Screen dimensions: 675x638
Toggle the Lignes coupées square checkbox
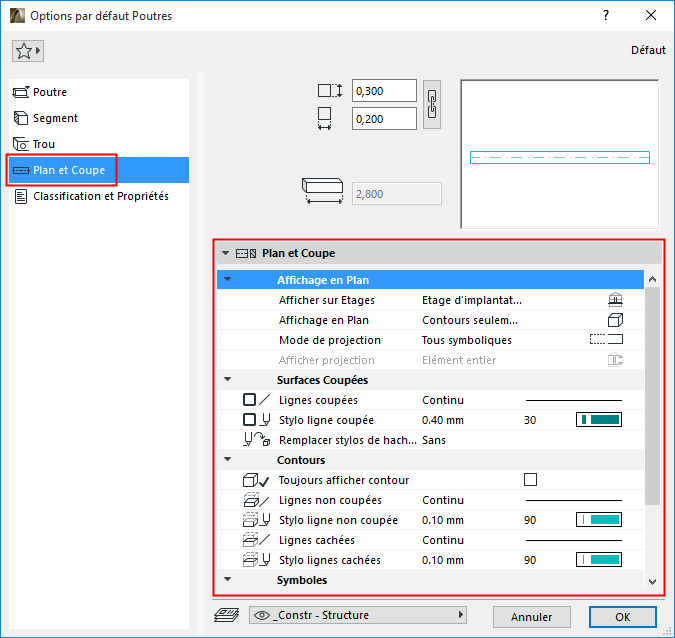[x=249, y=400]
